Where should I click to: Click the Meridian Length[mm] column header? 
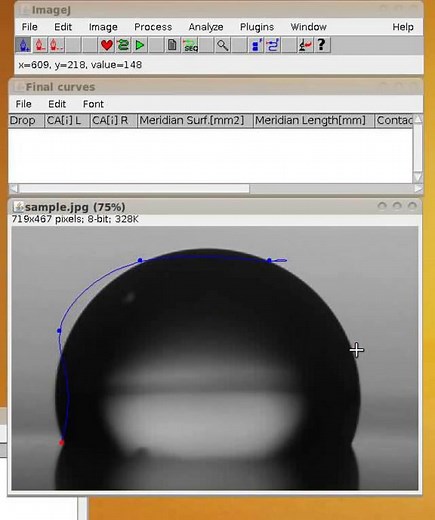click(314, 121)
